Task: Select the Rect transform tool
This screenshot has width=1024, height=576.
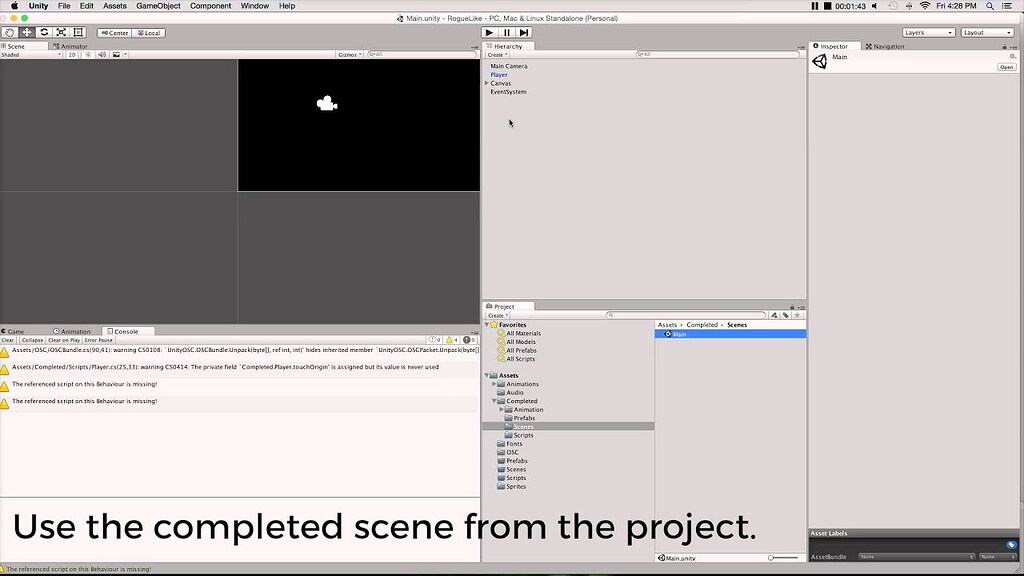Action: [79, 33]
